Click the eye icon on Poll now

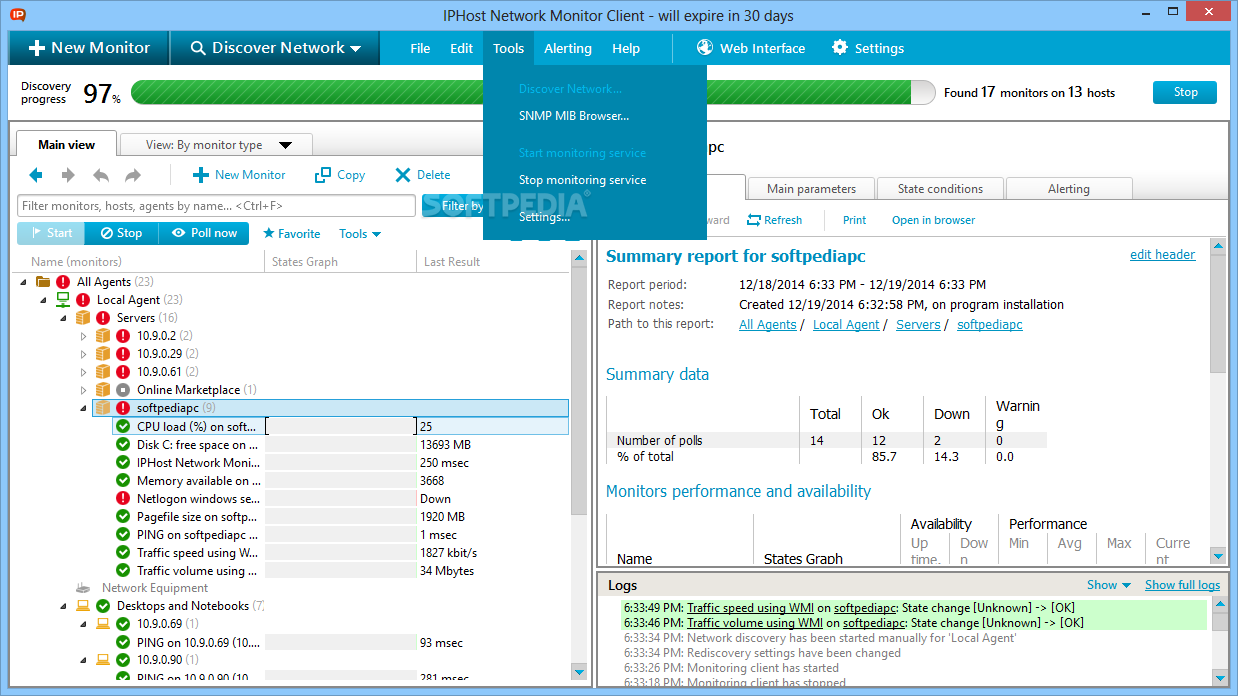(x=178, y=233)
